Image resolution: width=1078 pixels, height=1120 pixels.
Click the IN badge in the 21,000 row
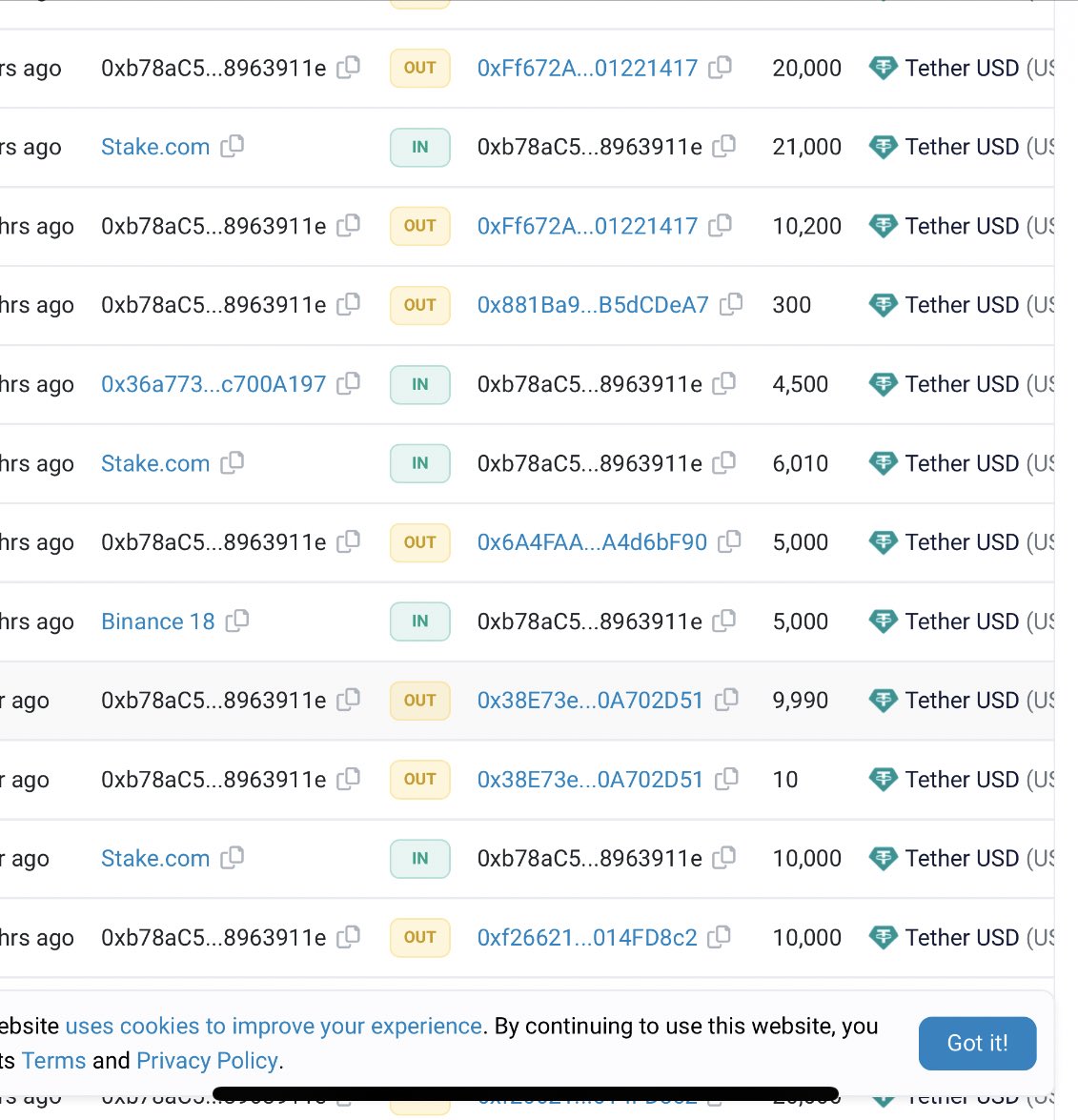(x=420, y=147)
